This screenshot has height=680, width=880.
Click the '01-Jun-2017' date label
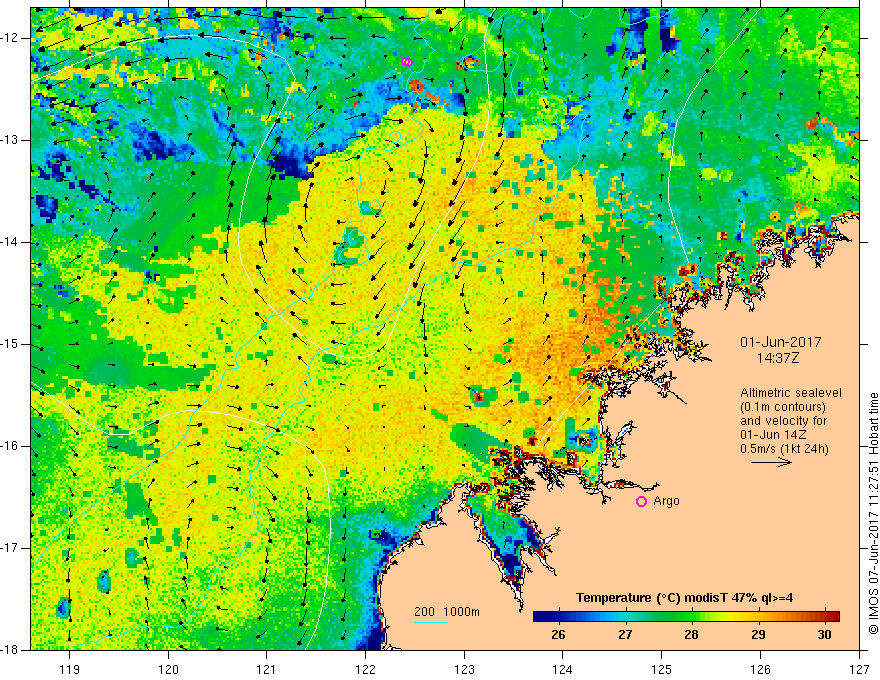click(x=781, y=342)
